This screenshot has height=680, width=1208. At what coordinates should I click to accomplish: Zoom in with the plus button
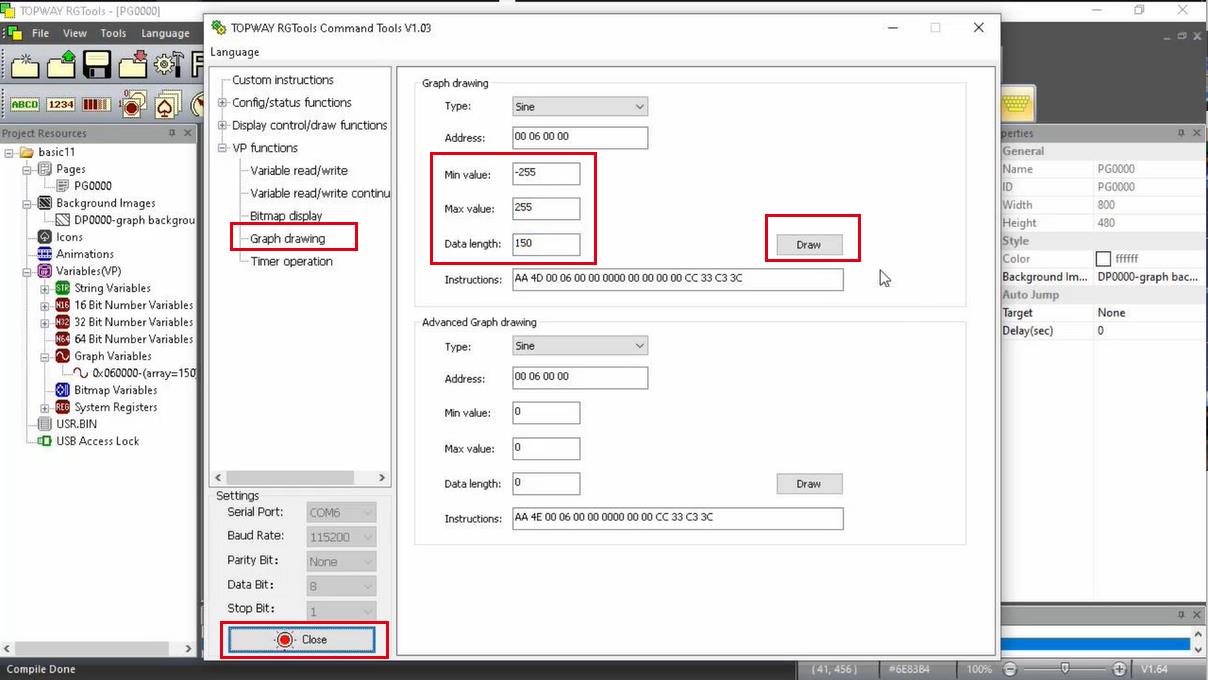tap(1119, 669)
